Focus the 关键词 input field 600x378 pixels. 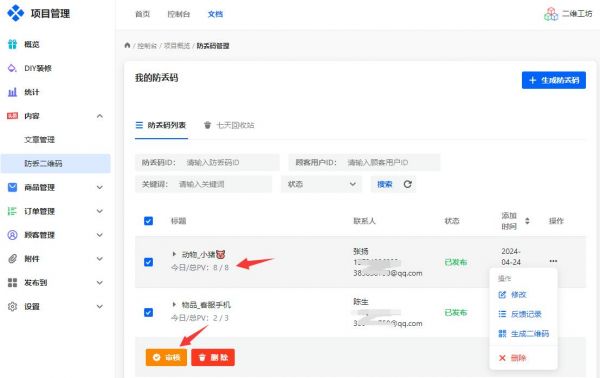point(203,184)
